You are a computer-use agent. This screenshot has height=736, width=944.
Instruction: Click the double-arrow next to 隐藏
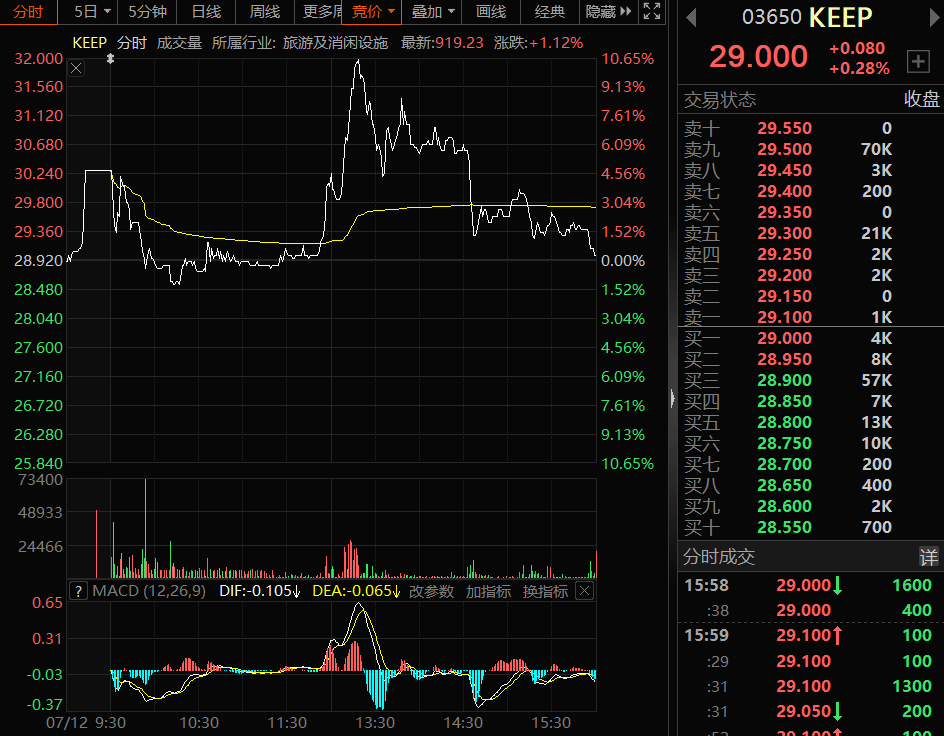click(x=626, y=12)
